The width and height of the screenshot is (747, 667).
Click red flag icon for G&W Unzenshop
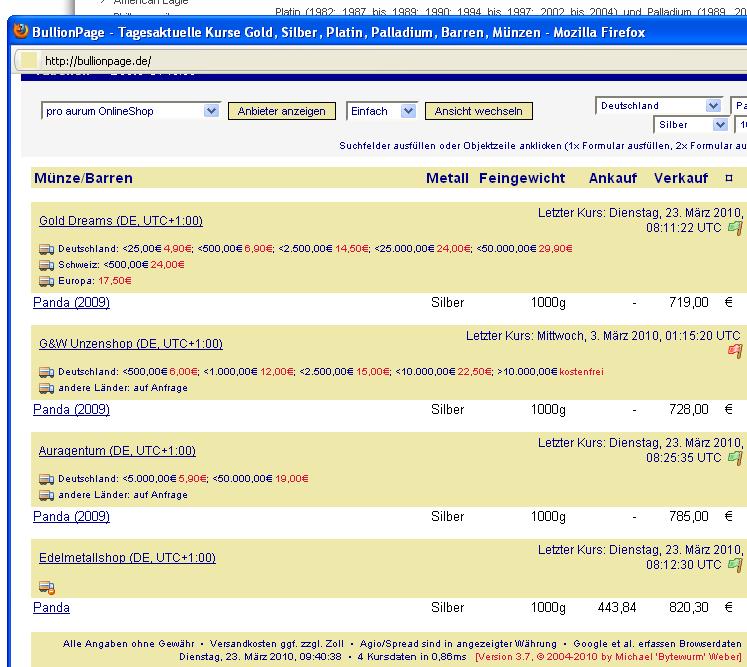click(x=735, y=351)
